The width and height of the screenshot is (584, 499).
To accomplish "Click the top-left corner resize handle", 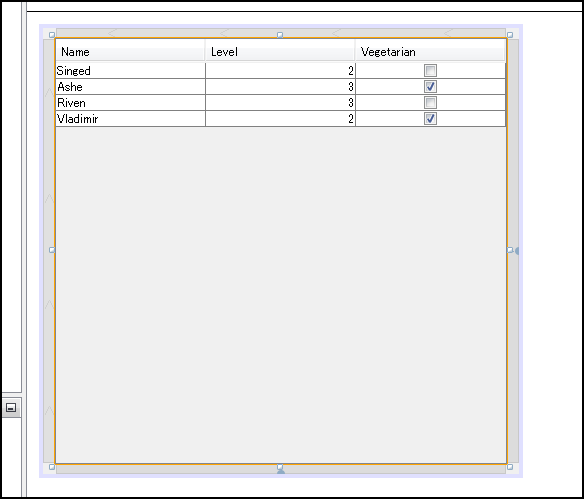I will [x=52, y=35].
